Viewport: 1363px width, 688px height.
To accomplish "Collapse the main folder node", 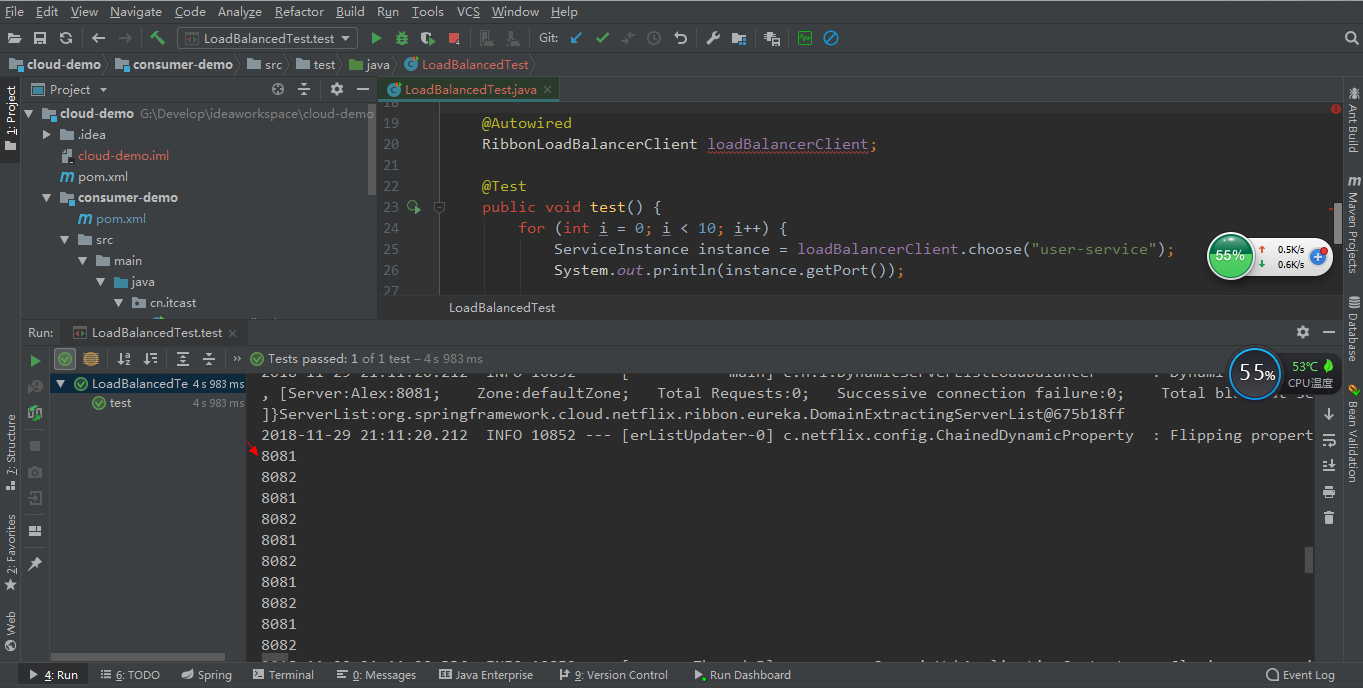I will (83, 261).
